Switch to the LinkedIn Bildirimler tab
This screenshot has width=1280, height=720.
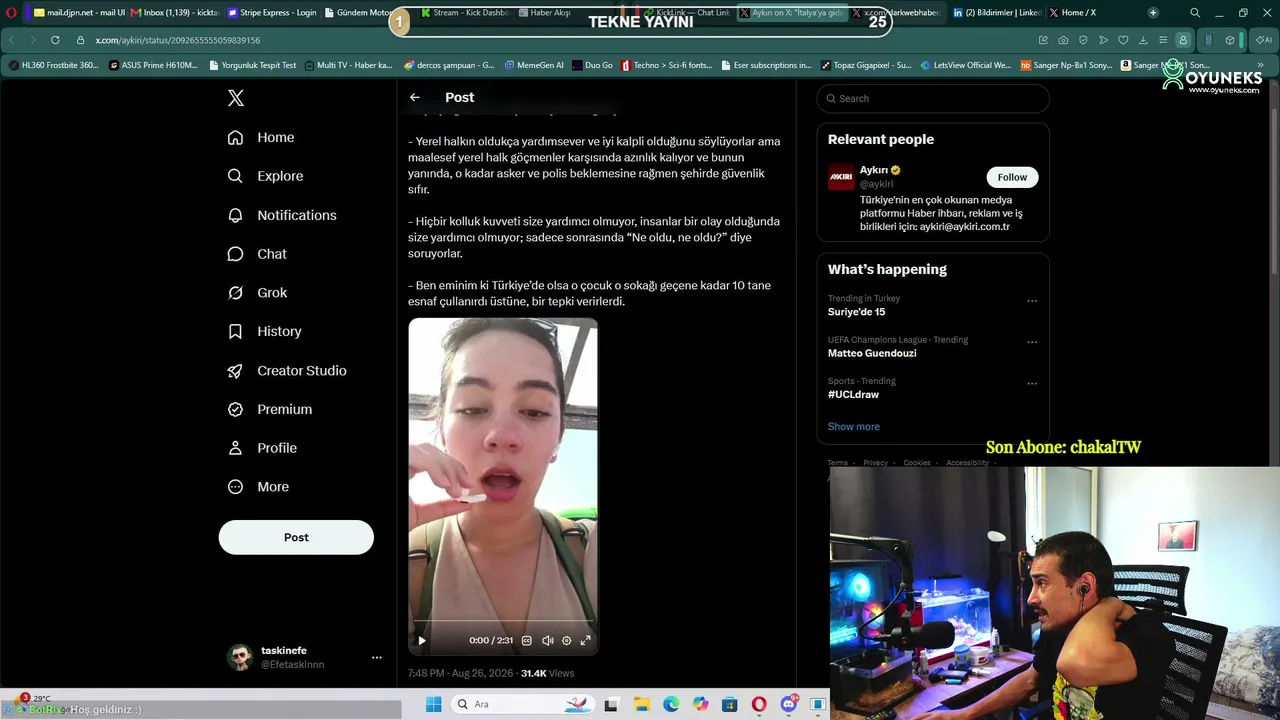pos(997,13)
